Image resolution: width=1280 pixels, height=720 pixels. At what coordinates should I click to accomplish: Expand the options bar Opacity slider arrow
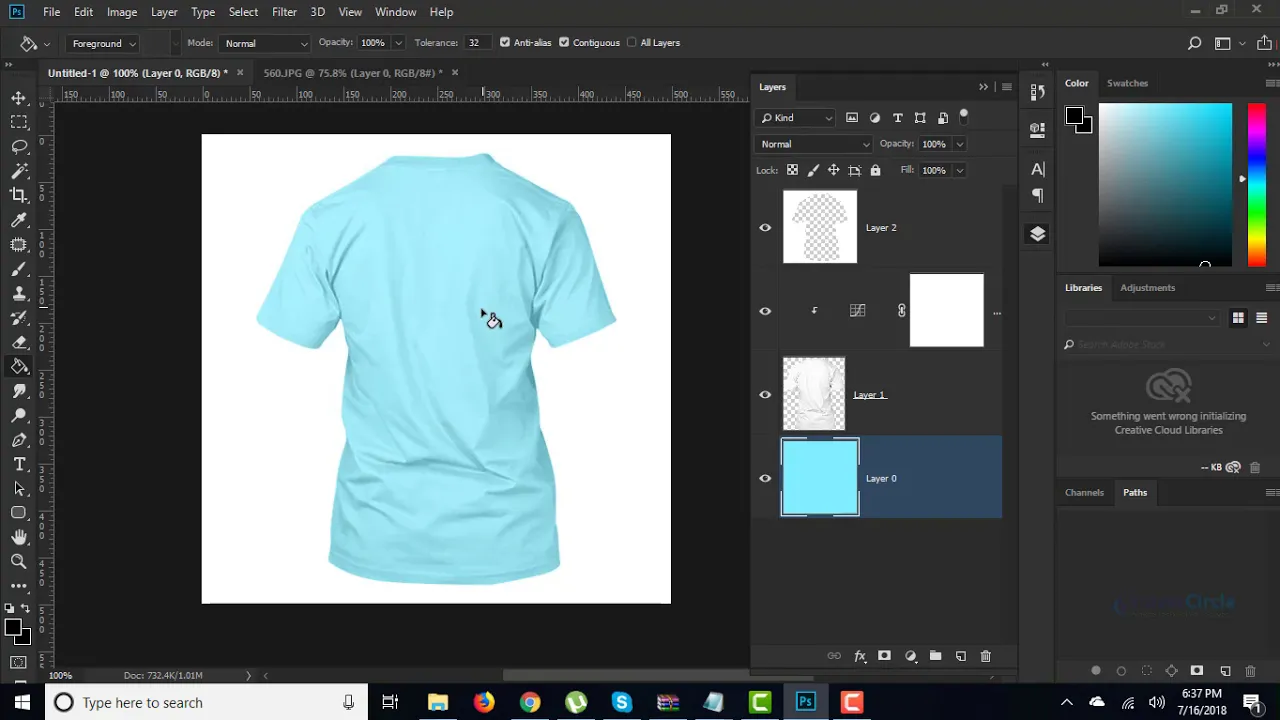click(x=398, y=43)
